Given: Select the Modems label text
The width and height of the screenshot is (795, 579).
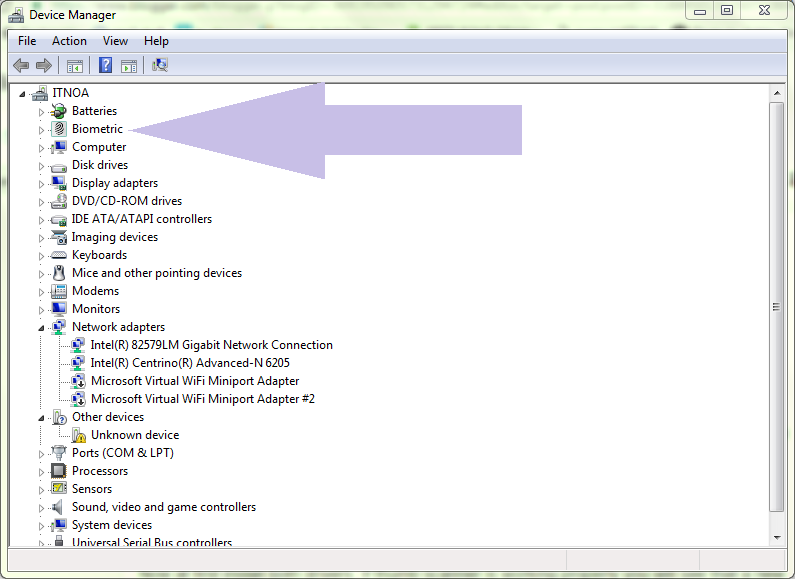Looking at the screenshot, I should click(95, 291).
